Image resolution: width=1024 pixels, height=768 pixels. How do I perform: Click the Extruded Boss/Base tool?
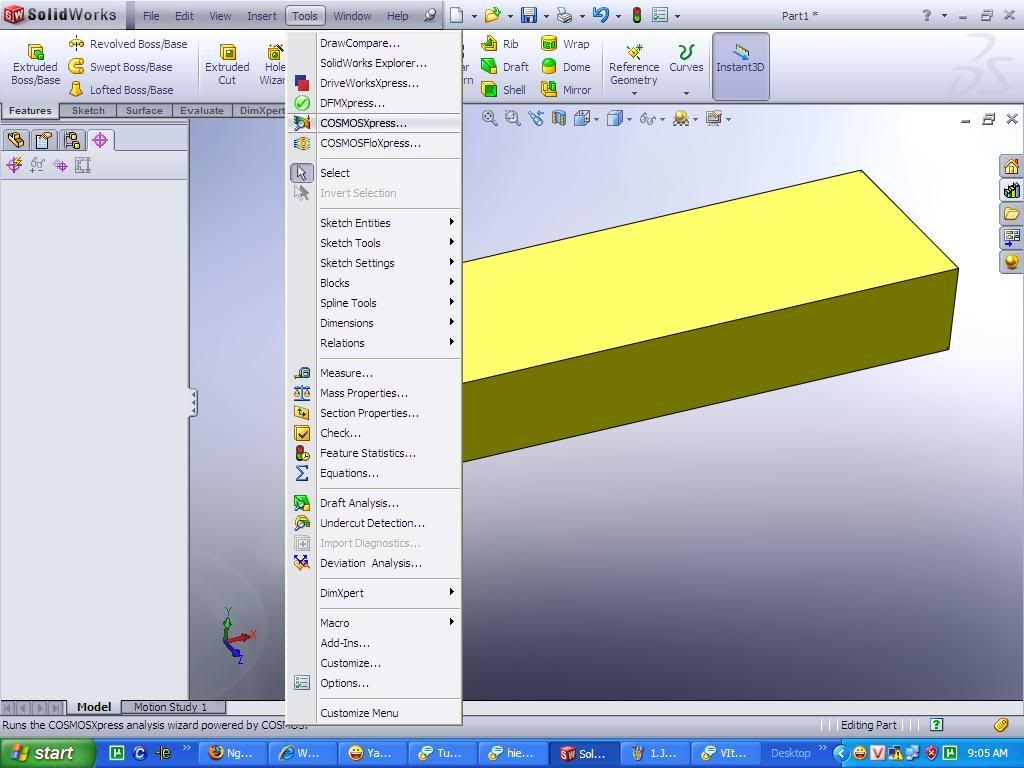pos(35,64)
